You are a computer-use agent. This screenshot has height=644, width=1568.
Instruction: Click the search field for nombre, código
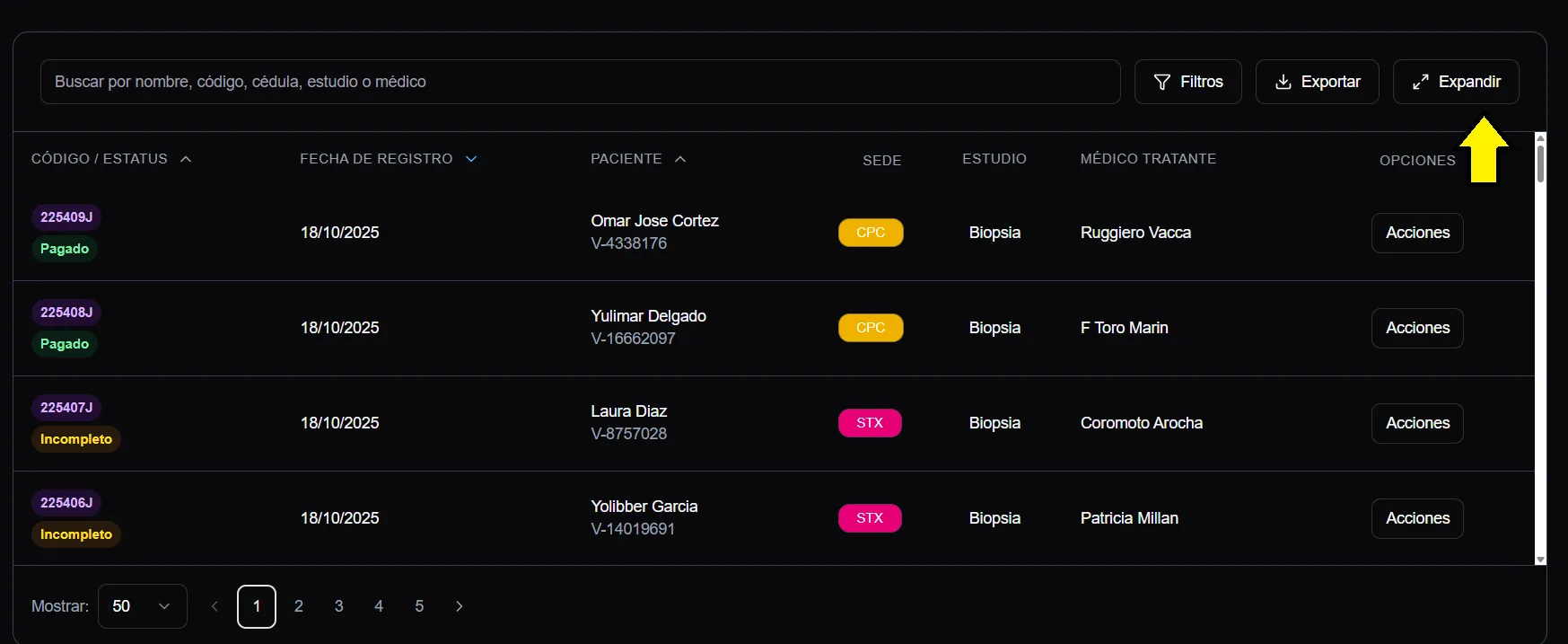coord(580,82)
